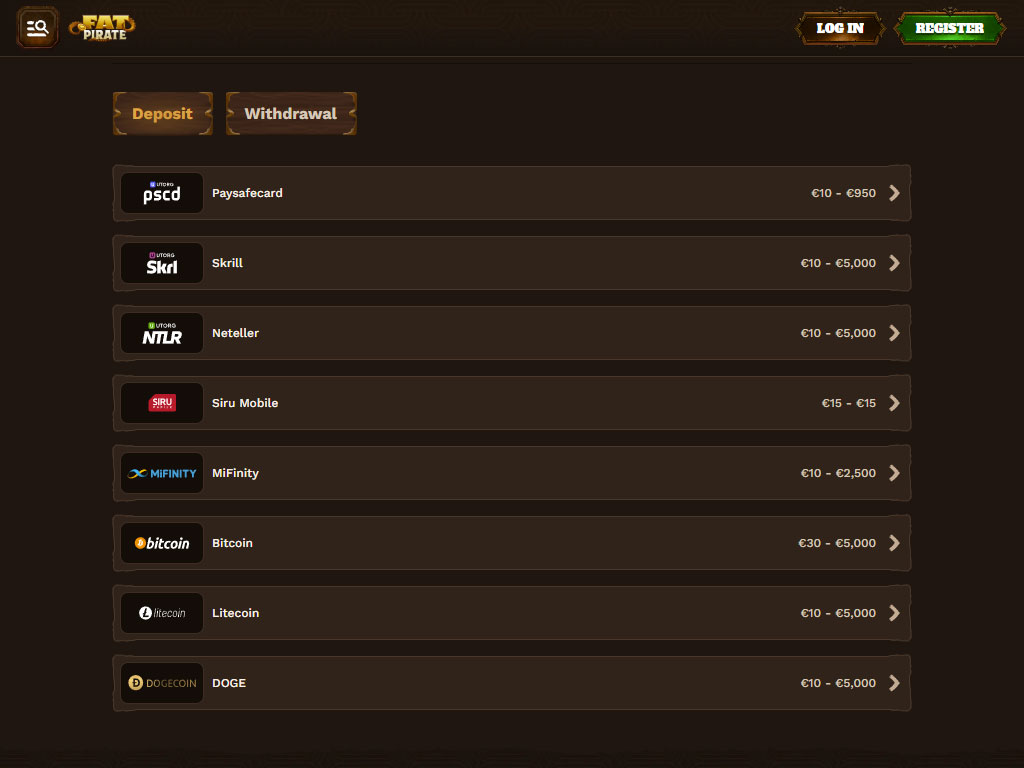Expand Neteller row chevron
The height and width of the screenshot is (768, 1024).
[895, 333]
